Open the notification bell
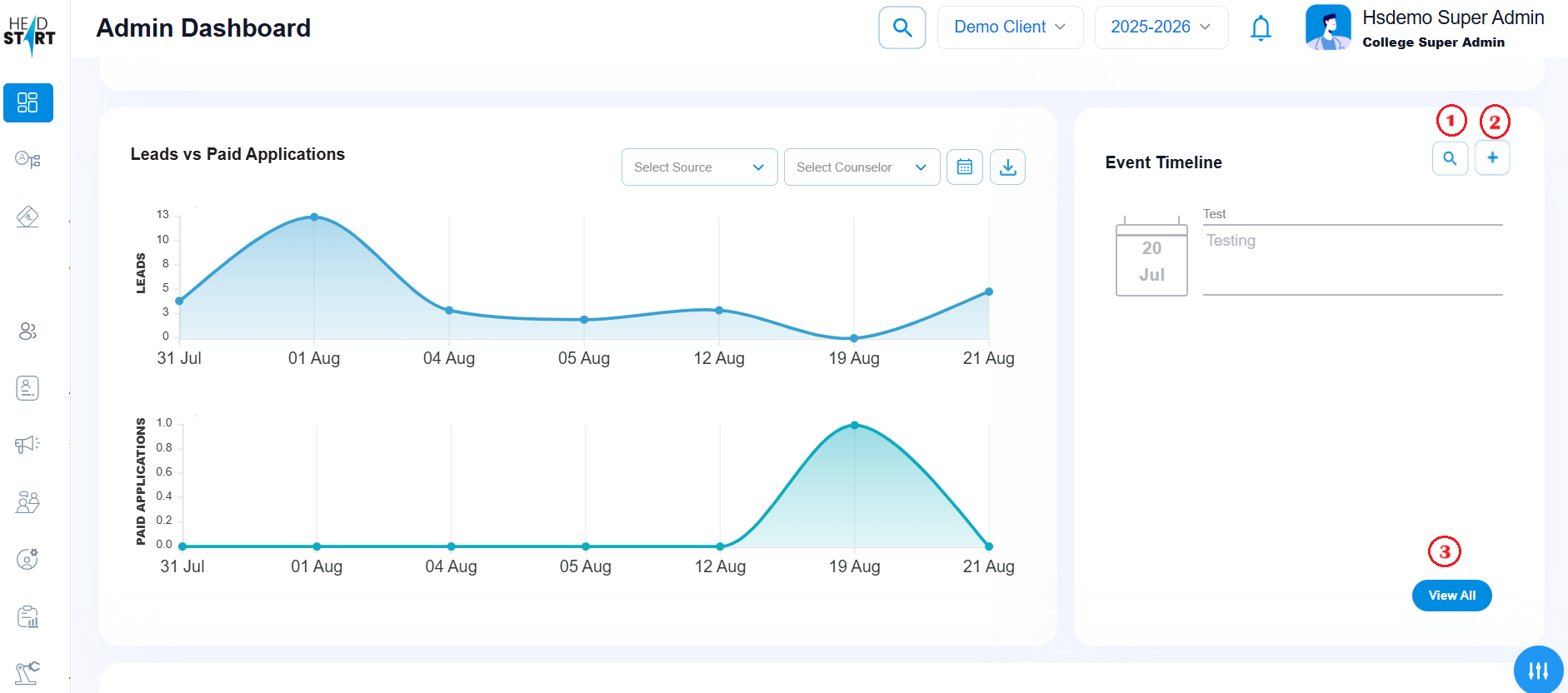The width and height of the screenshot is (1568, 693). click(1261, 28)
